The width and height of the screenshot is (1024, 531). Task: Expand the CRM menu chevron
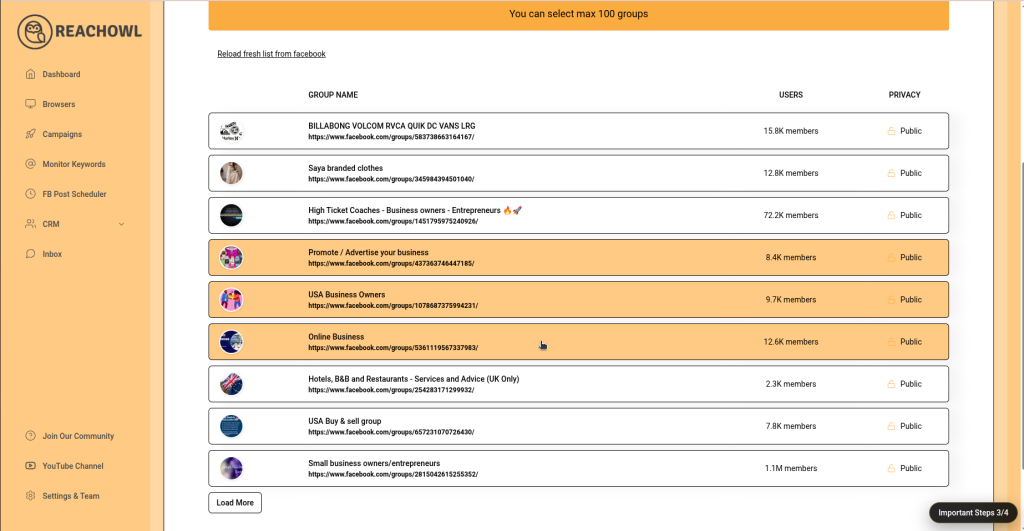122,224
